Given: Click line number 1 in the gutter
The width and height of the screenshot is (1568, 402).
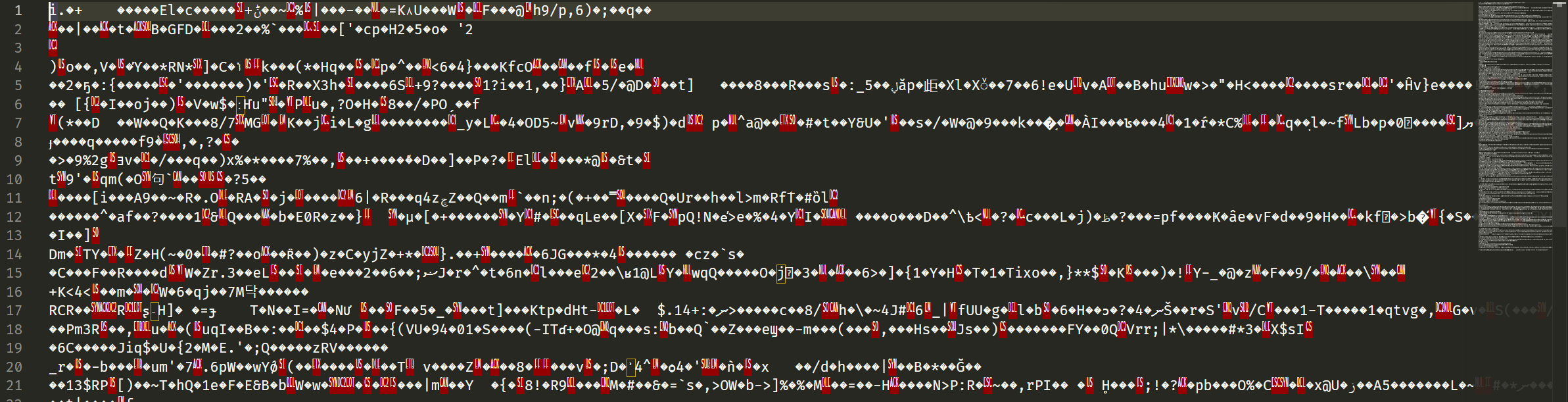Looking at the screenshot, I should 18,11.
